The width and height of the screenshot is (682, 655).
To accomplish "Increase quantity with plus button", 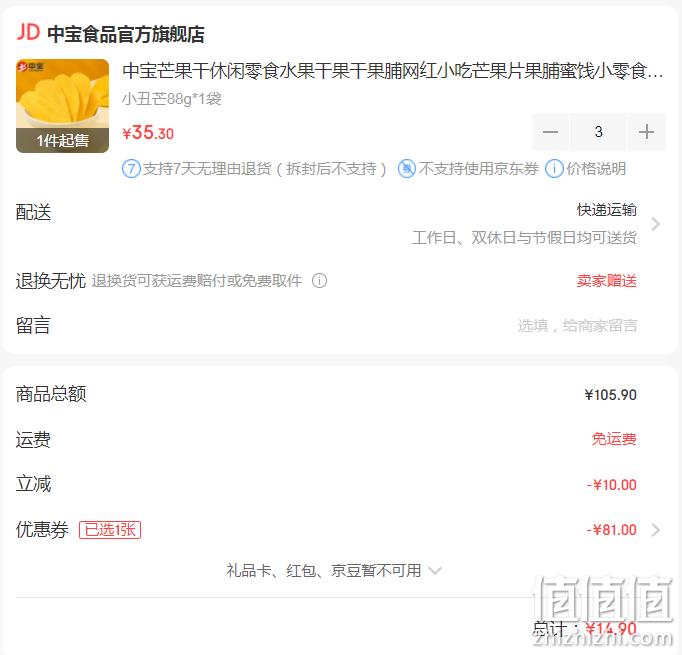I will [x=647, y=132].
